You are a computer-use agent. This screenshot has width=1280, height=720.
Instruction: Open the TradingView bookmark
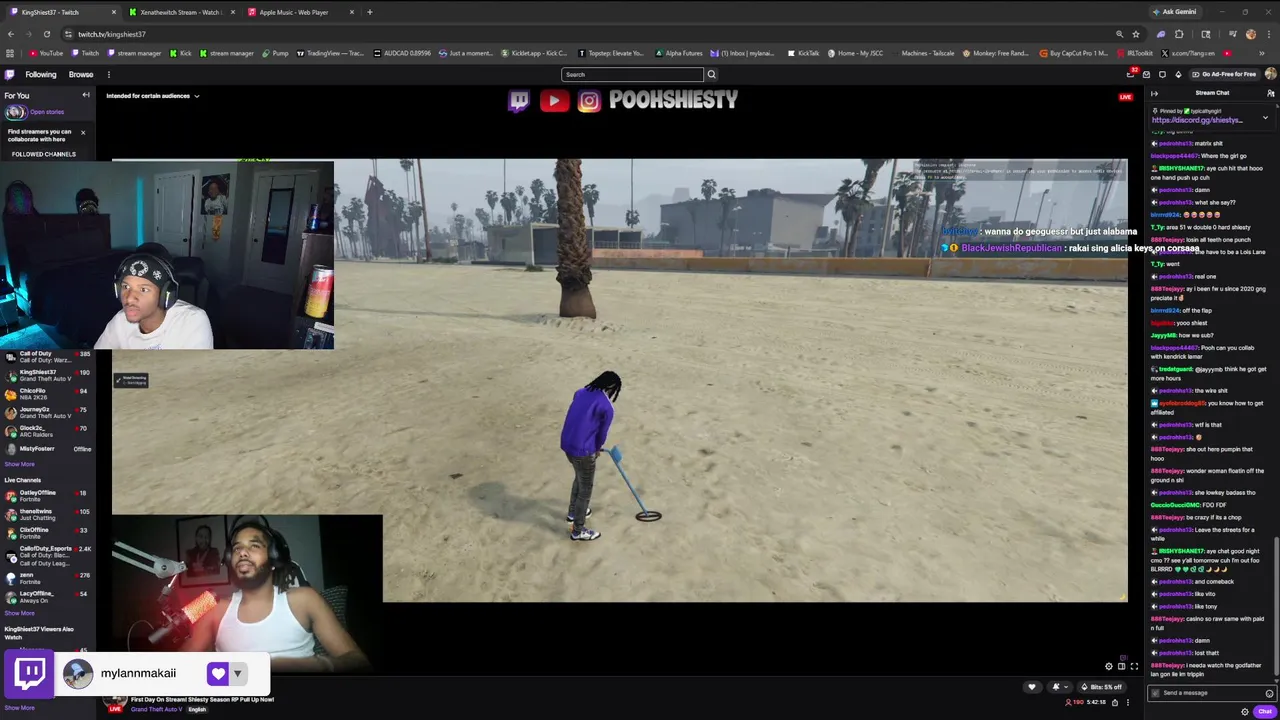(x=329, y=53)
